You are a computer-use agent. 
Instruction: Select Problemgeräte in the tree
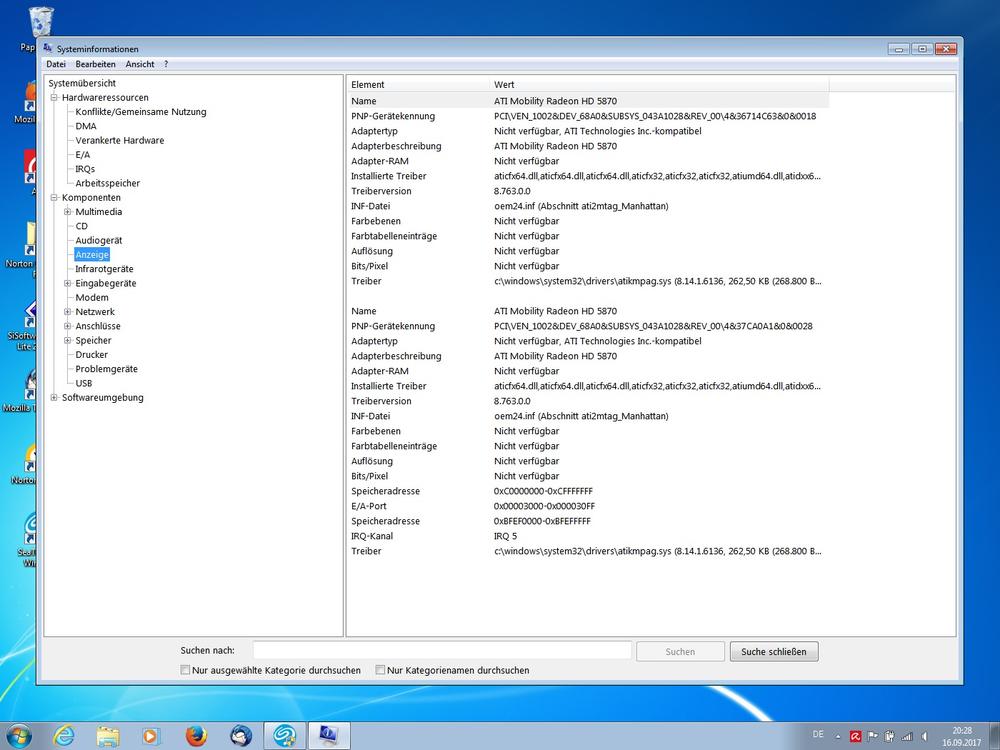tap(106, 369)
